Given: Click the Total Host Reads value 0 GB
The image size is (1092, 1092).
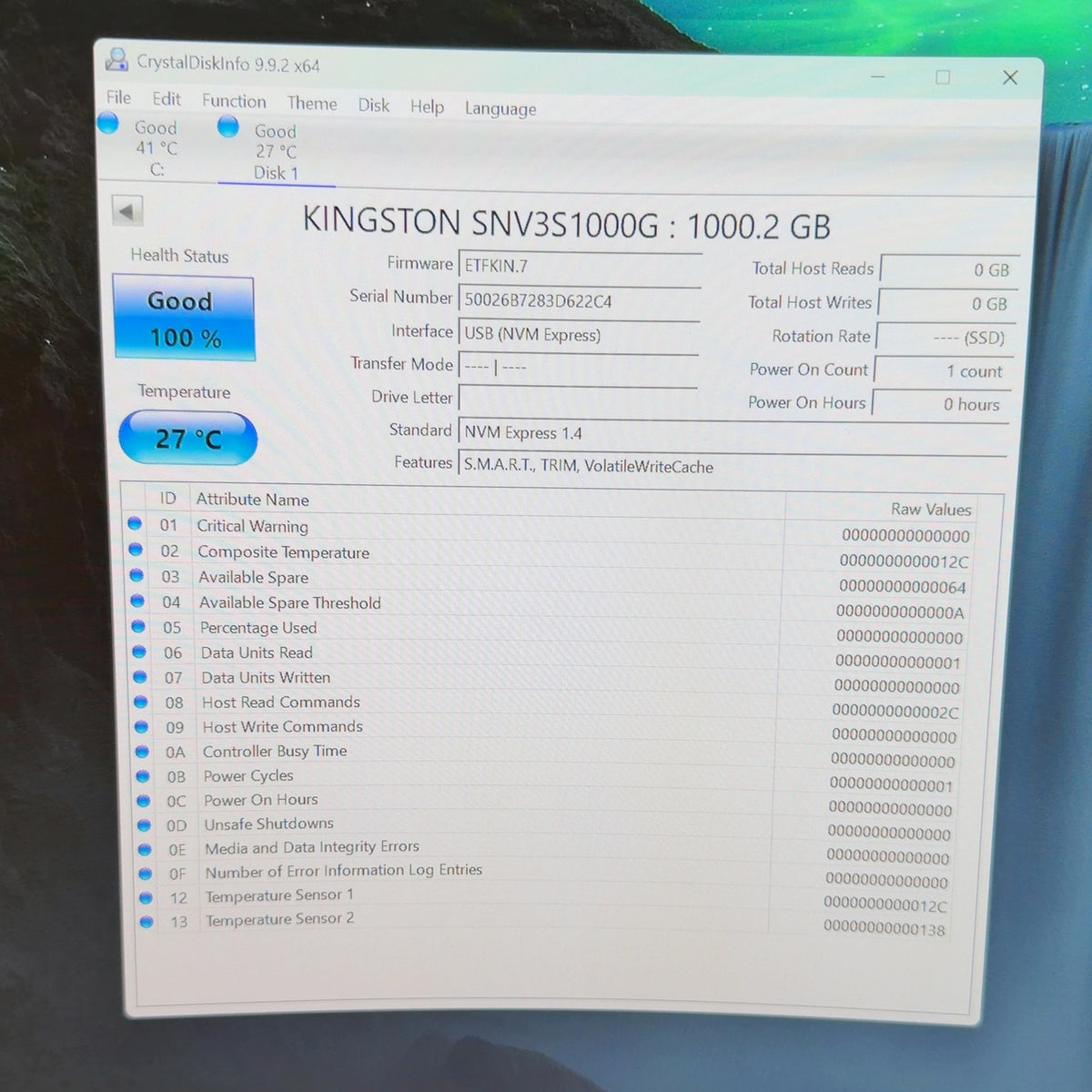Looking at the screenshot, I should pyautogui.click(x=949, y=269).
